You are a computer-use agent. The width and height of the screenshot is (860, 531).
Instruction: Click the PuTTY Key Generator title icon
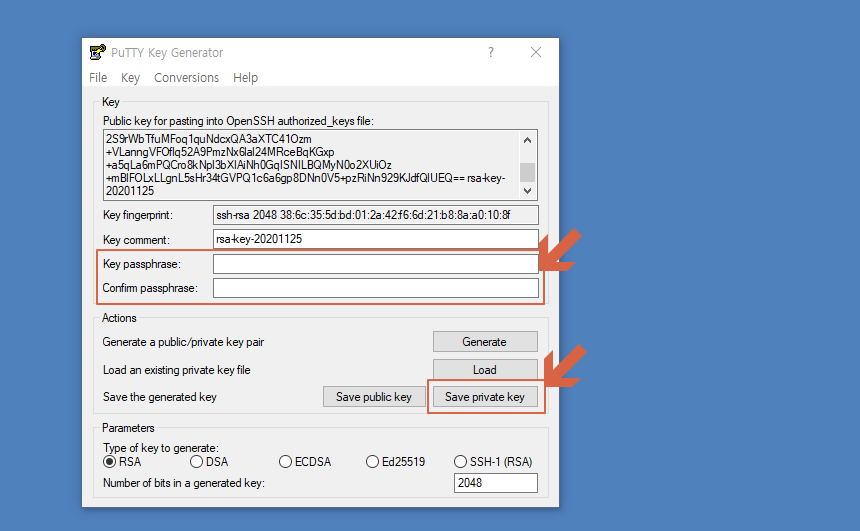pyautogui.click(x=98, y=52)
